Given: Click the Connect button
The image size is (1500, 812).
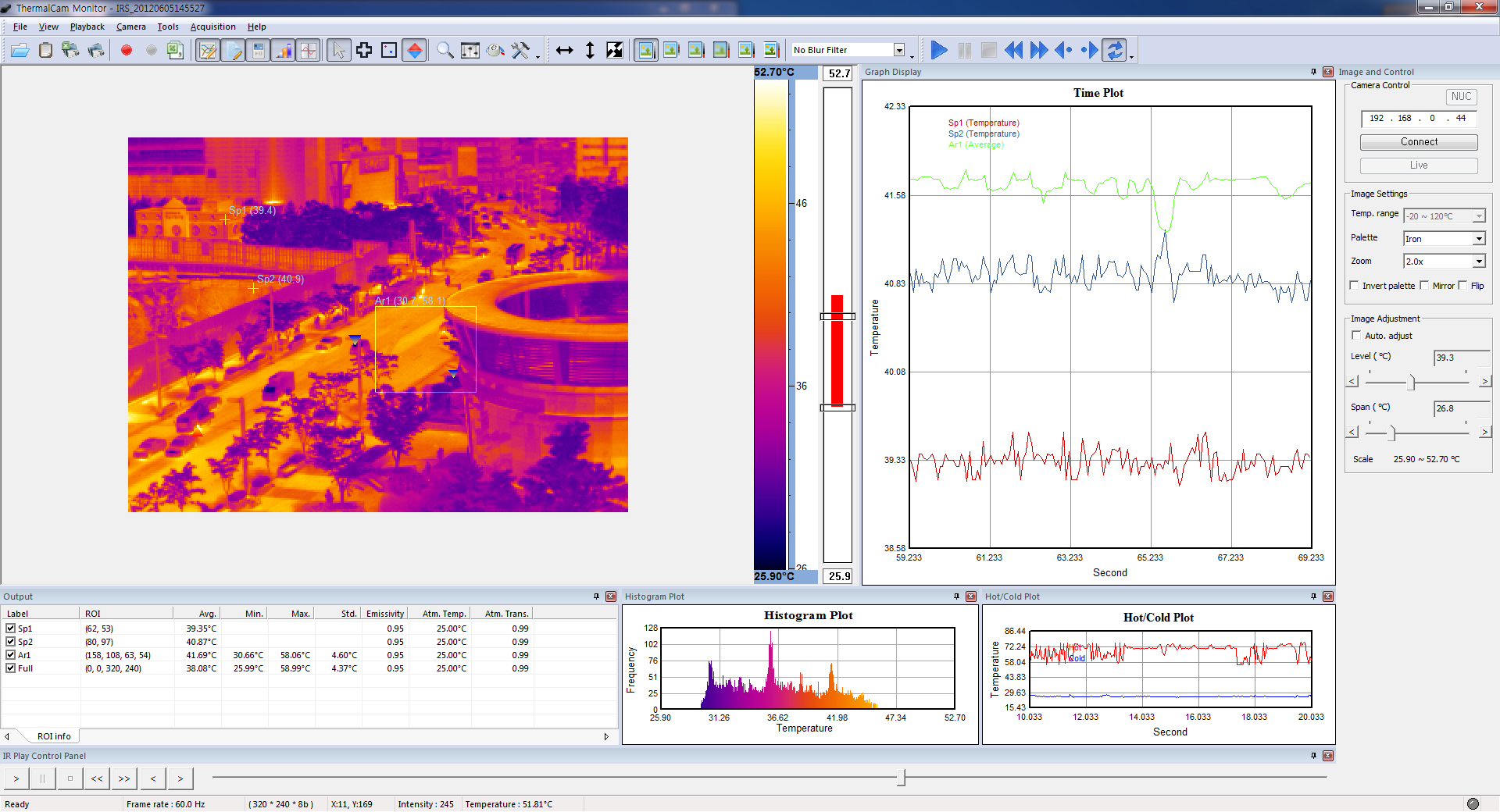Looking at the screenshot, I should pyautogui.click(x=1418, y=142).
